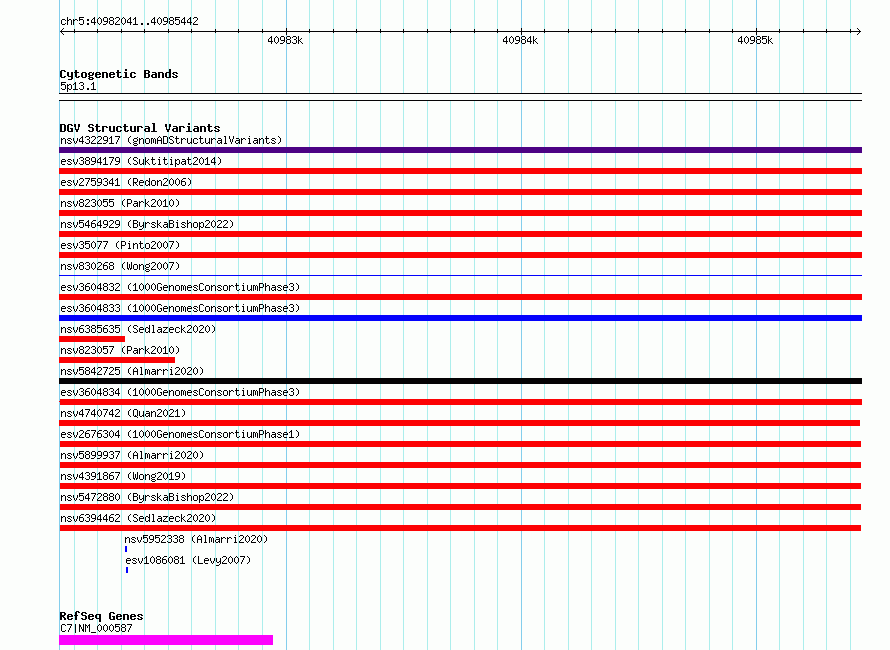Click nsv5472880 (ByrskaBishop2022) label
This screenshot has height=650, width=890.
pyautogui.click(x=147, y=497)
